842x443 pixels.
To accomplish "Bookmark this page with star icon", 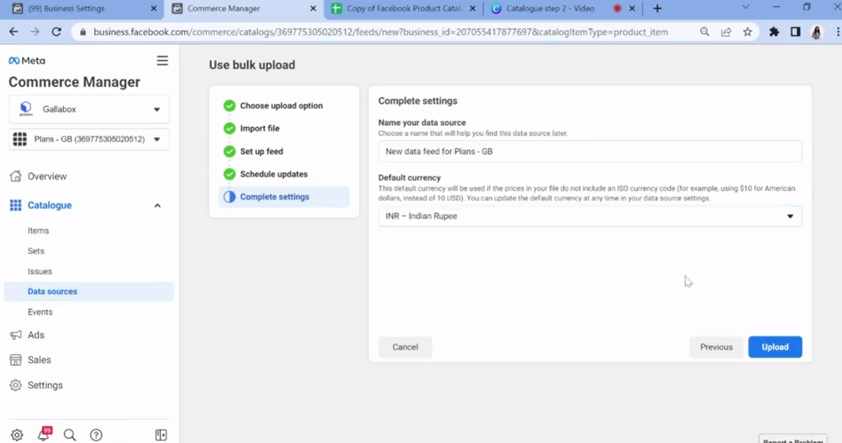I will pyautogui.click(x=747, y=32).
